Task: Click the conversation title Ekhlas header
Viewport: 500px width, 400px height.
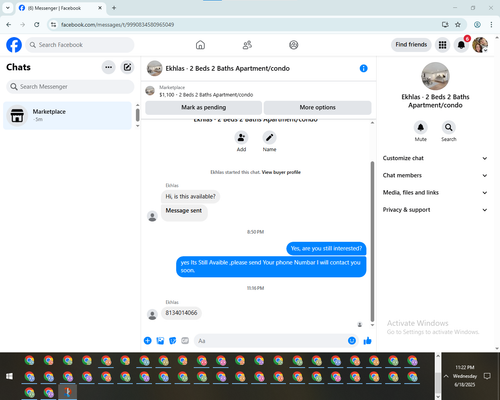Action: coord(228,69)
